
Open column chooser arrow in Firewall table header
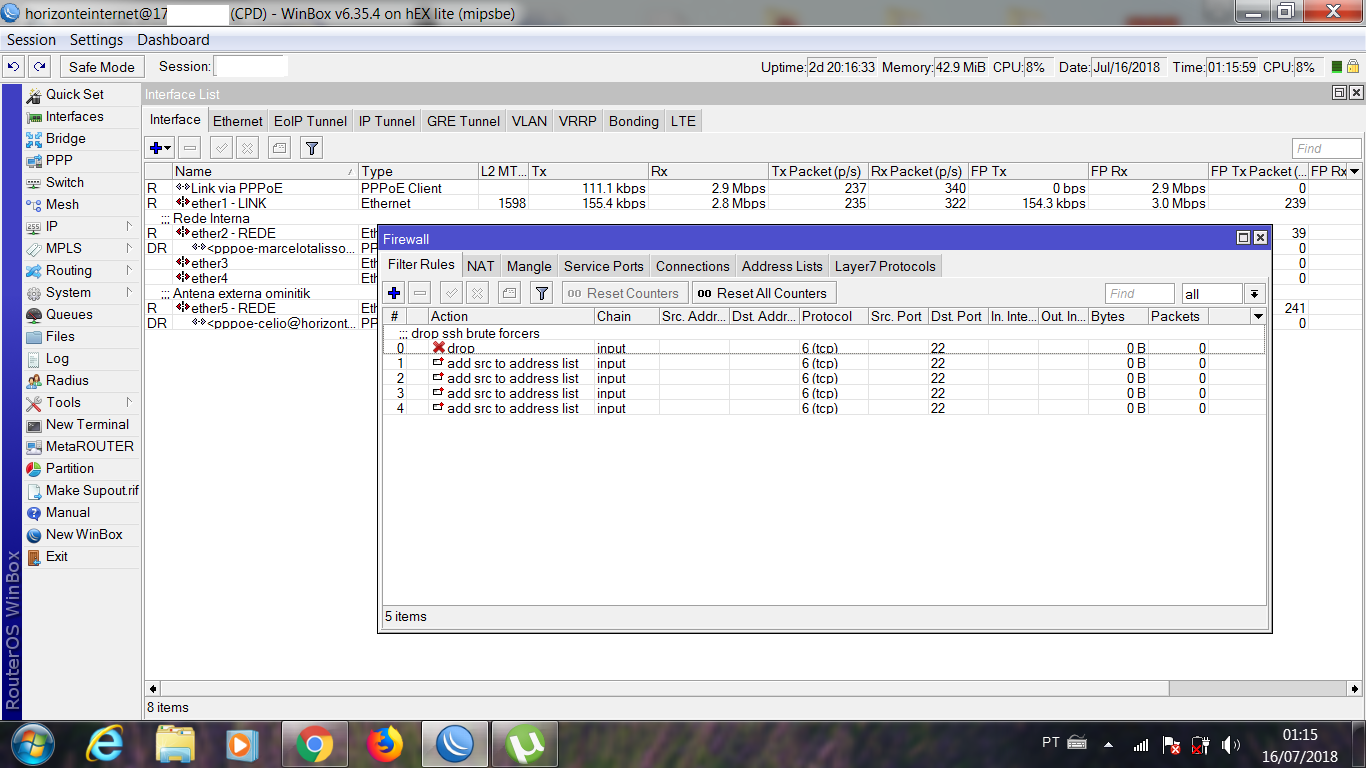click(x=1258, y=316)
